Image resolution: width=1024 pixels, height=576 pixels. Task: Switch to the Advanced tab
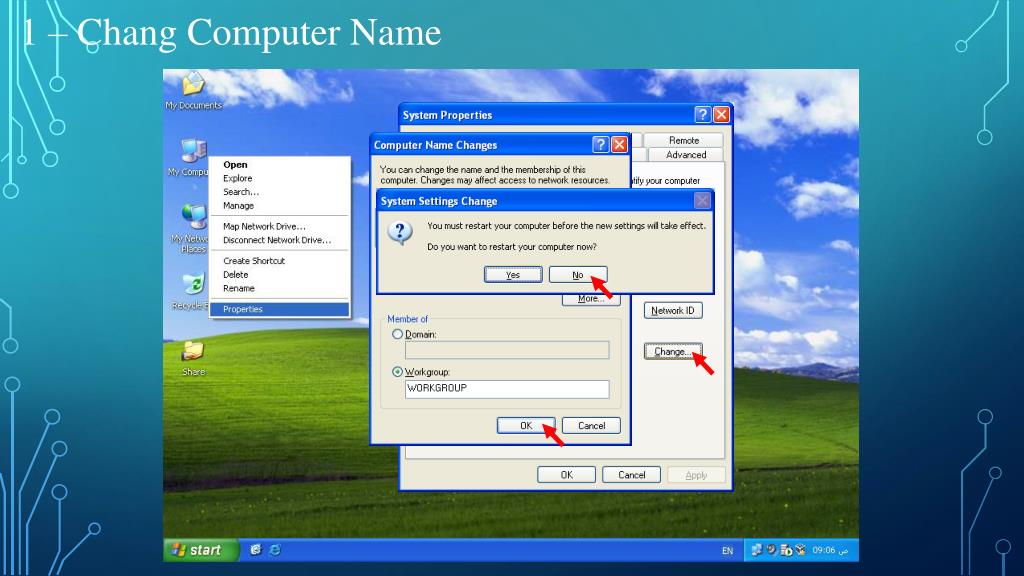click(686, 155)
